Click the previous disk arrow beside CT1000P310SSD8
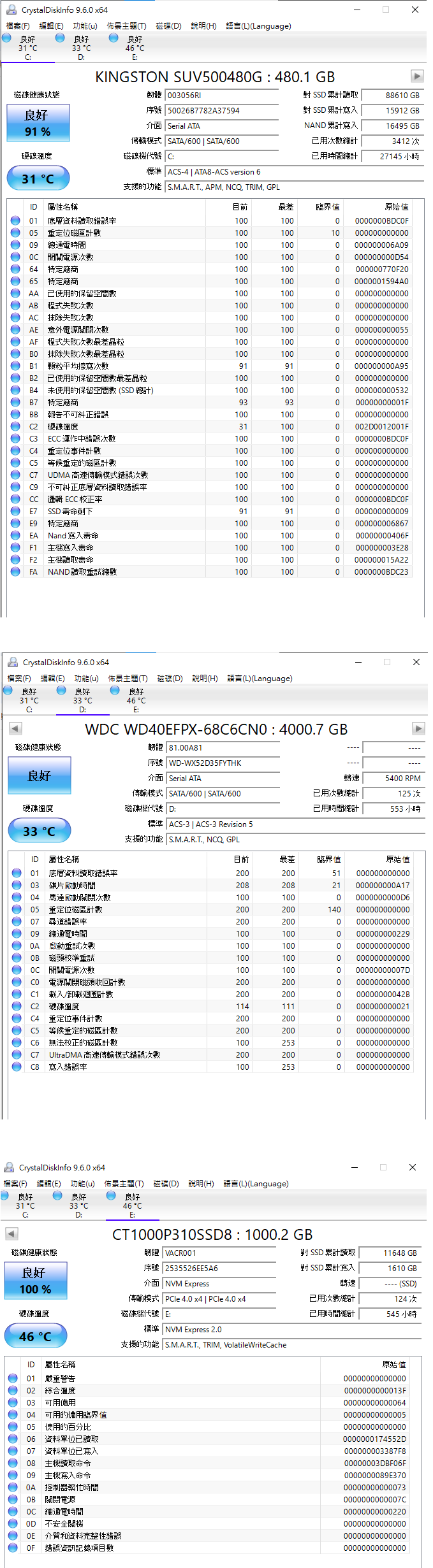 tap(11, 1234)
